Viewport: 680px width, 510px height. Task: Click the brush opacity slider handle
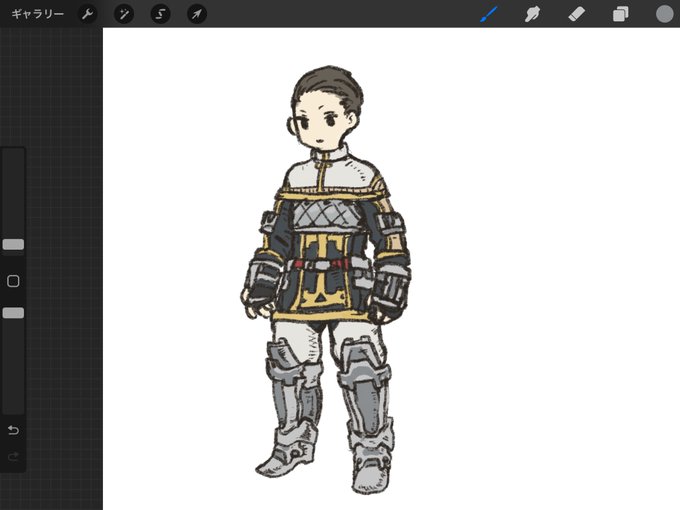(x=13, y=313)
